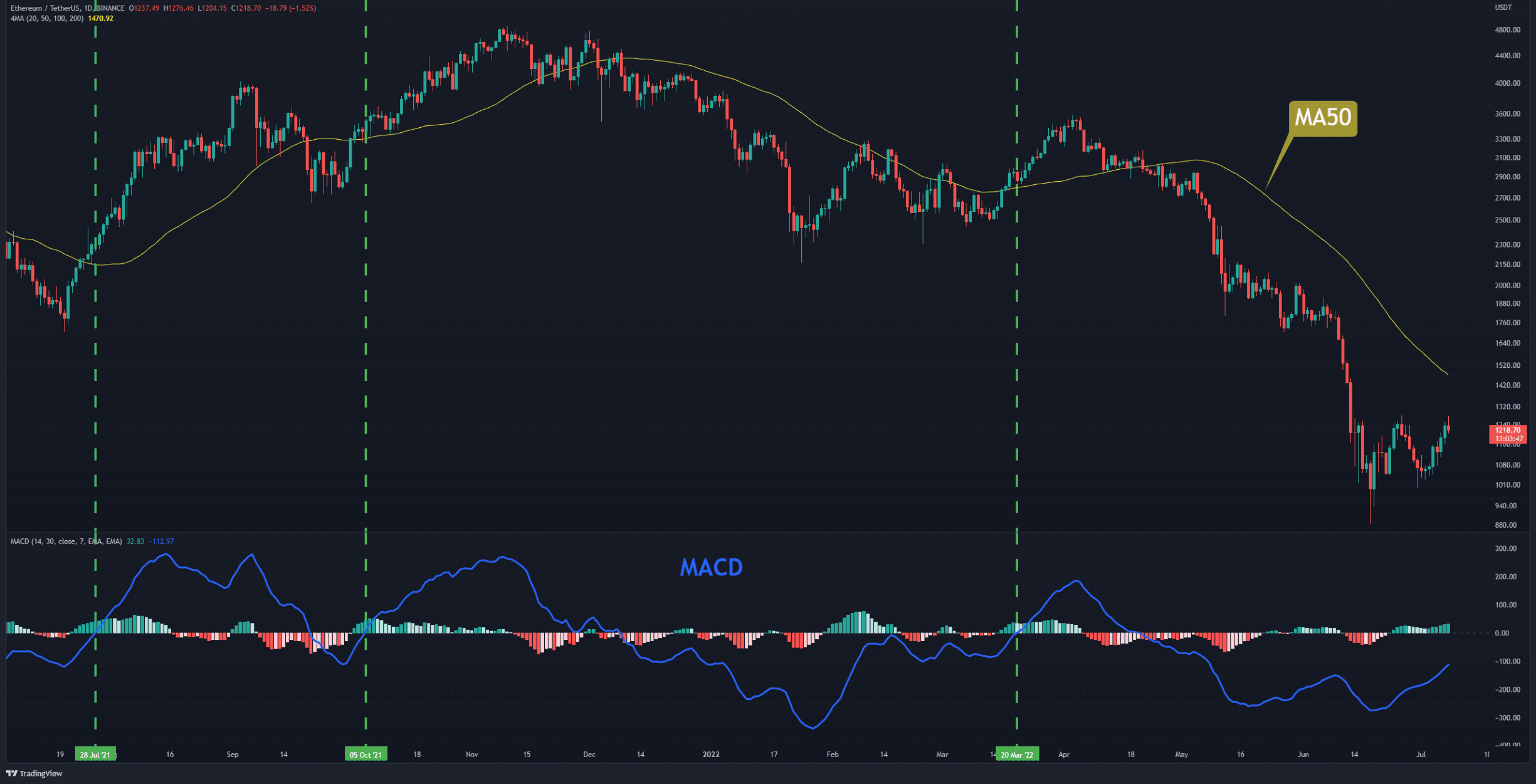The height and width of the screenshot is (784, 1536).
Task: Click the USDT currency label on price axis
Action: click(1503, 8)
